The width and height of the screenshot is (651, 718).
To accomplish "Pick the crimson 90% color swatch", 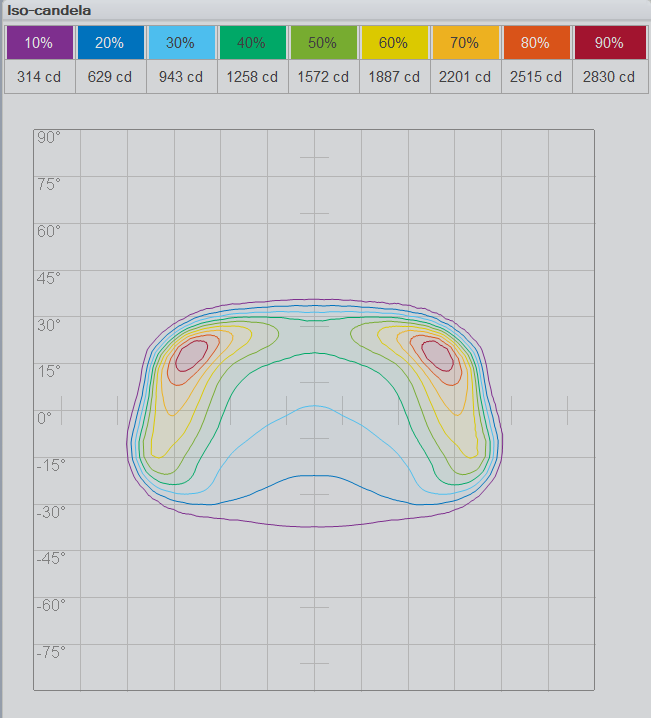I will (609, 43).
